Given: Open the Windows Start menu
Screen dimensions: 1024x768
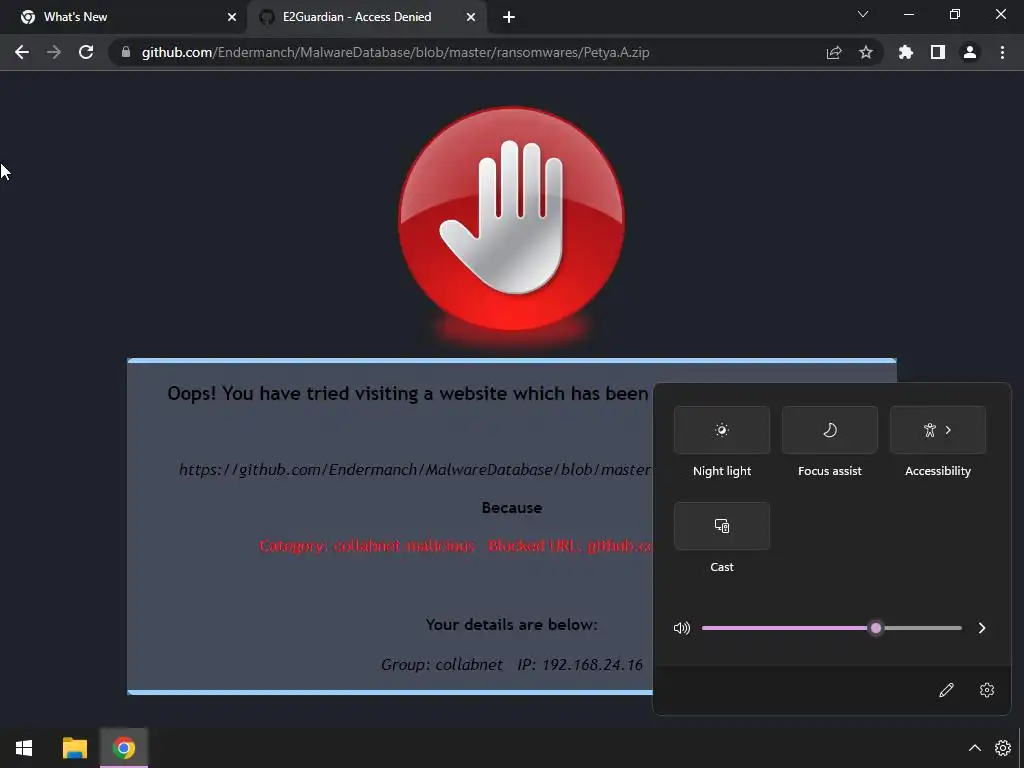Looking at the screenshot, I should (24, 748).
